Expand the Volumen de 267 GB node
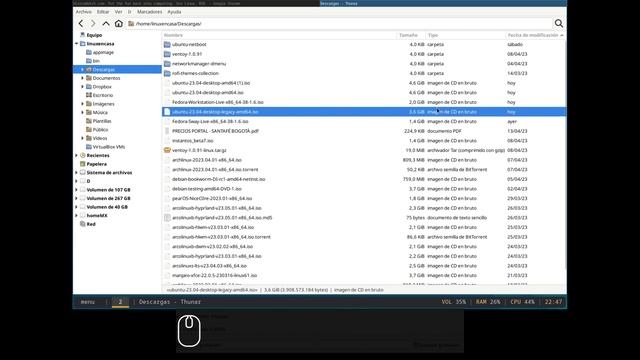Screen dimensions: 640x360 pyautogui.click(x=76, y=198)
